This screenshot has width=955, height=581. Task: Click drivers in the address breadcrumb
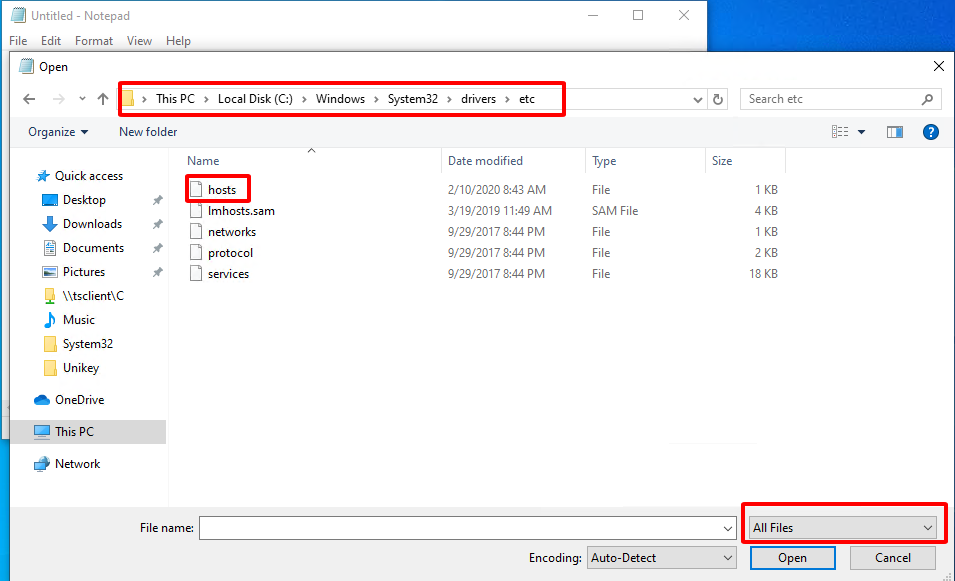click(478, 99)
